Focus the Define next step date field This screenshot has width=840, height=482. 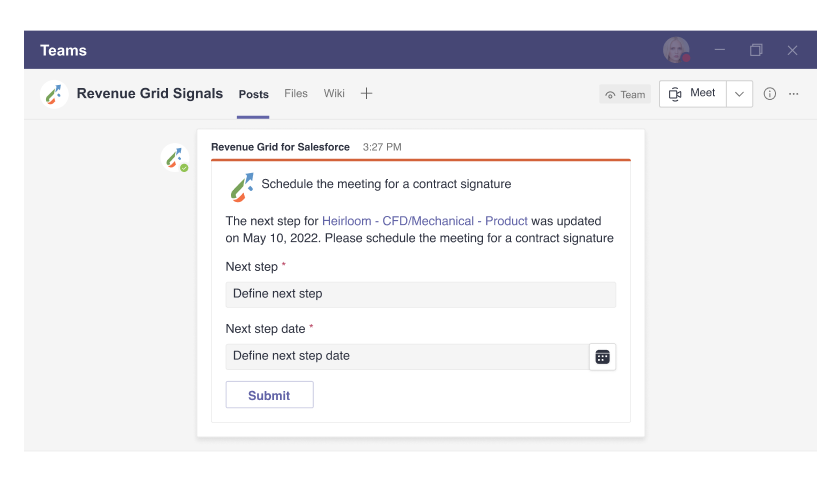tap(407, 356)
